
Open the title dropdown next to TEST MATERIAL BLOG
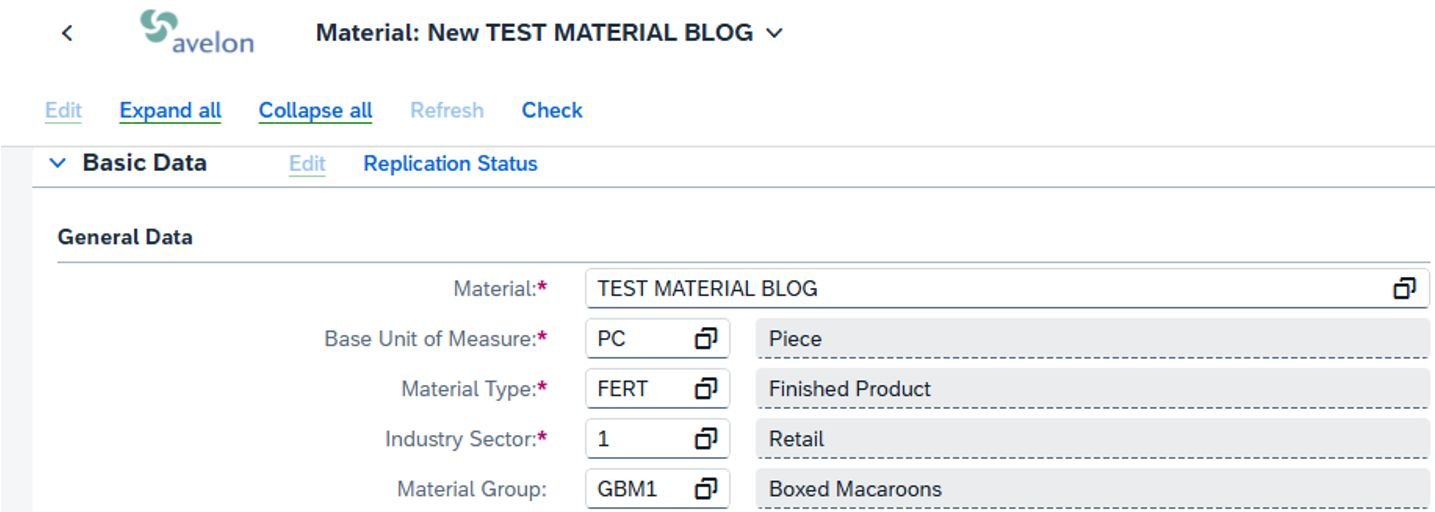pyautogui.click(x=774, y=33)
